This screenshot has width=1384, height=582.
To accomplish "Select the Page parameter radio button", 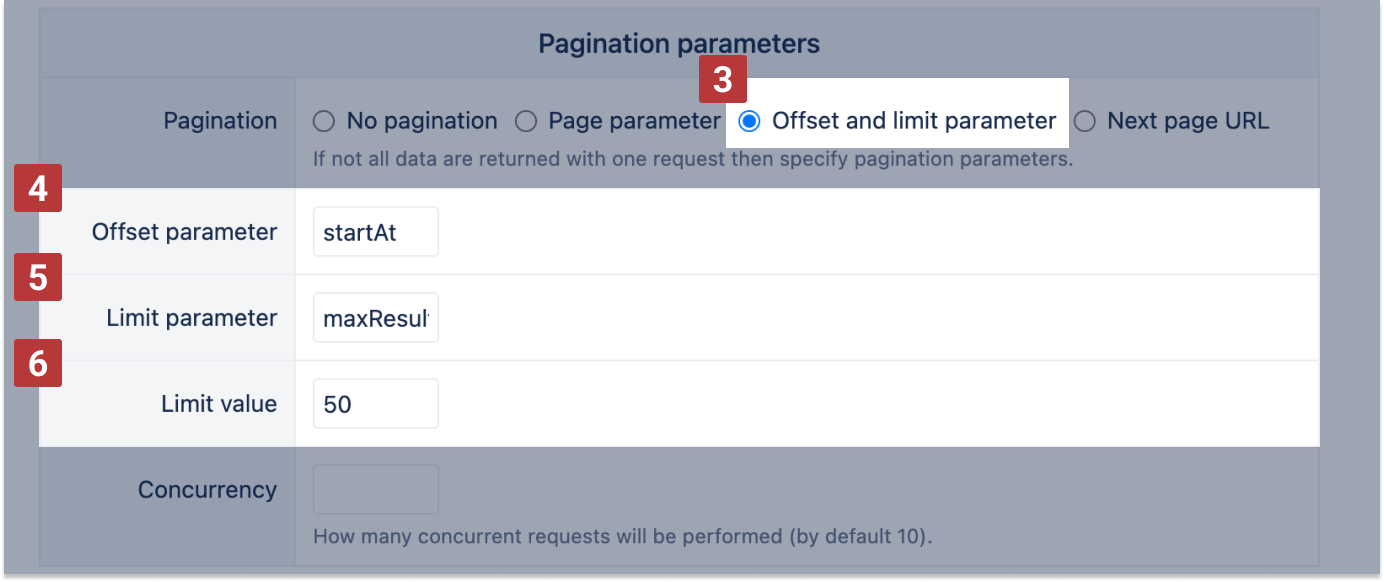I will [526, 120].
